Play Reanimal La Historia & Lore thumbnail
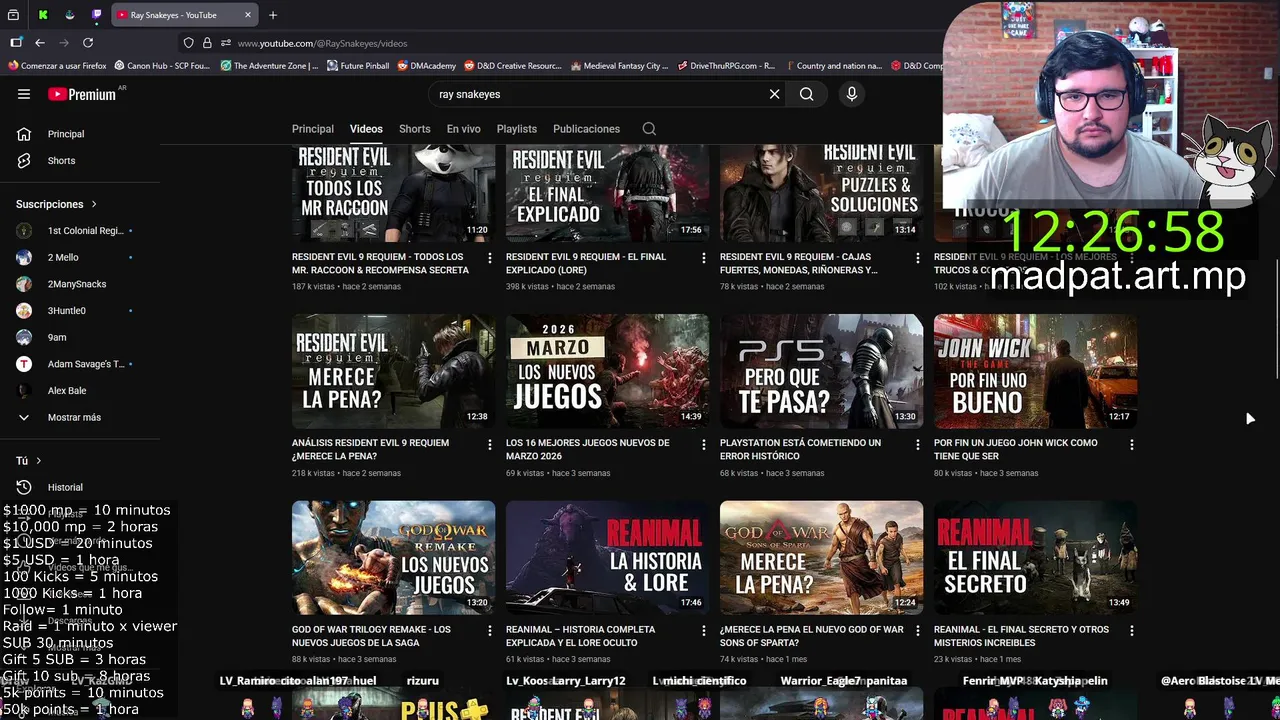The height and width of the screenshot is (720, 1280). point(607,558)
